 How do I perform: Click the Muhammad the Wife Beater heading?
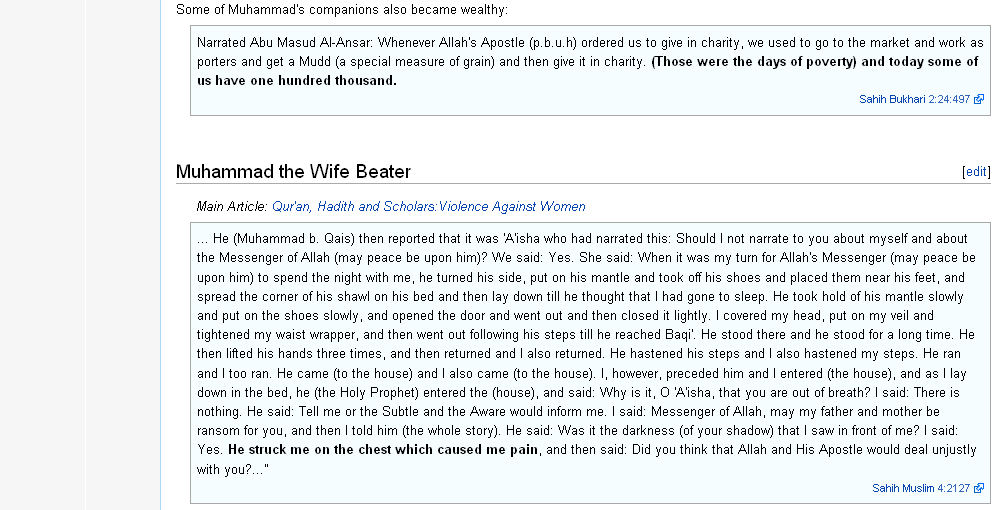click(x=293, y=172)
